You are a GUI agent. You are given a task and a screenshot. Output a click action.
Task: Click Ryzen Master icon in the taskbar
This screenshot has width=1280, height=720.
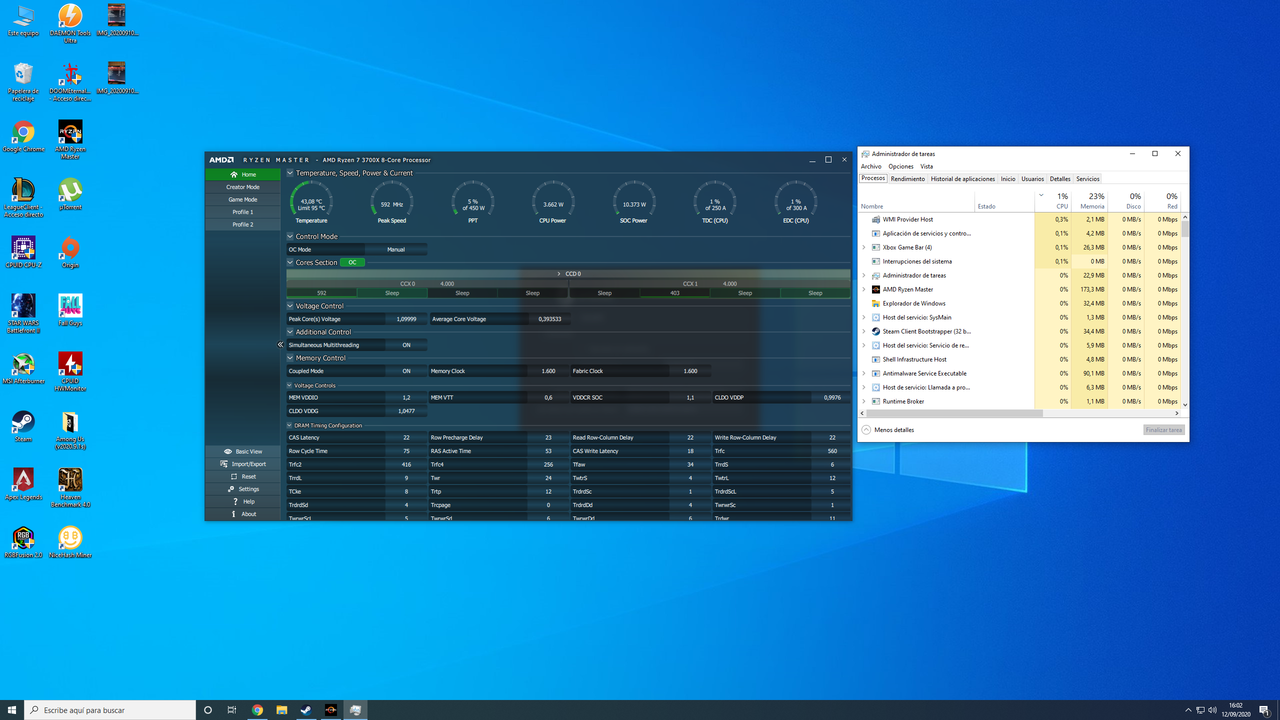[330, 710]
